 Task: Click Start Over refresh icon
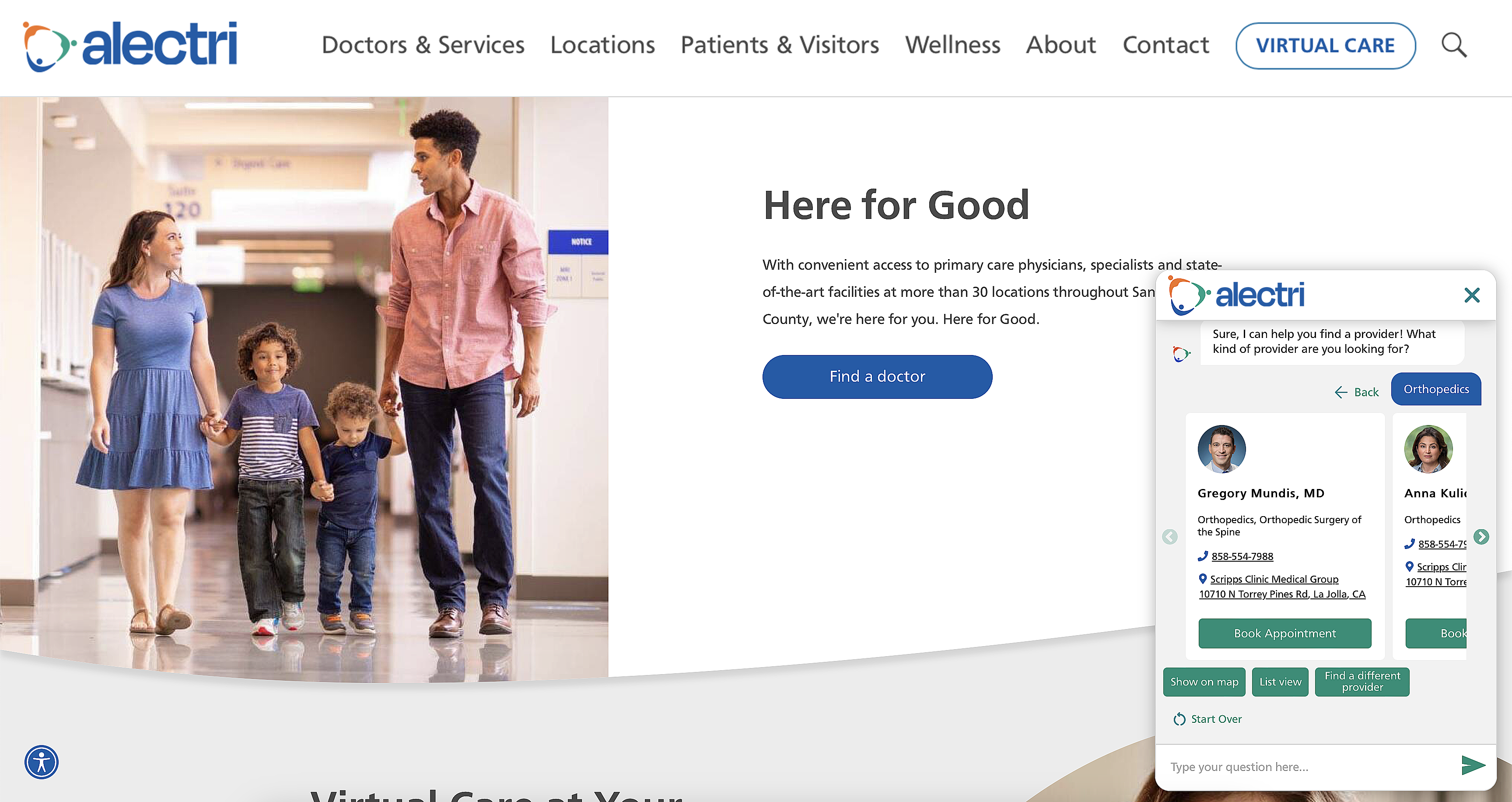pos(1179,719)
